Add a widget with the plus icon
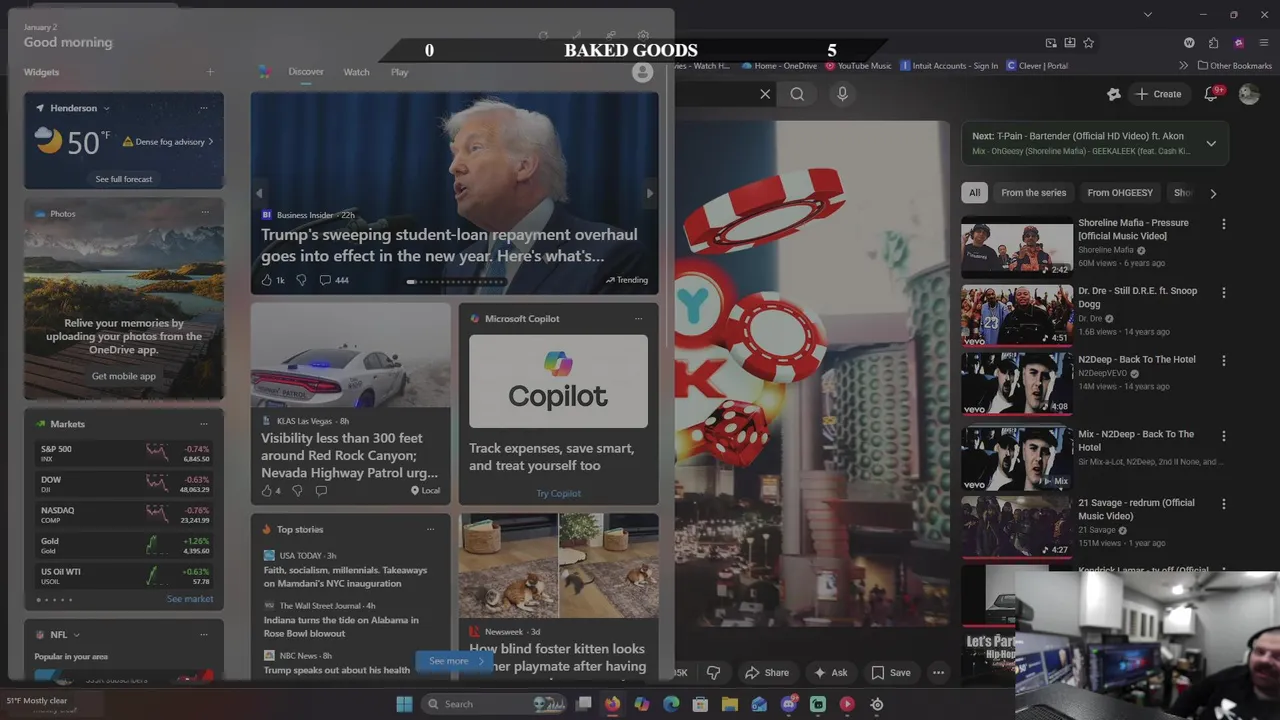Screen dimensions: 1280x720 [x=210, y=72]
